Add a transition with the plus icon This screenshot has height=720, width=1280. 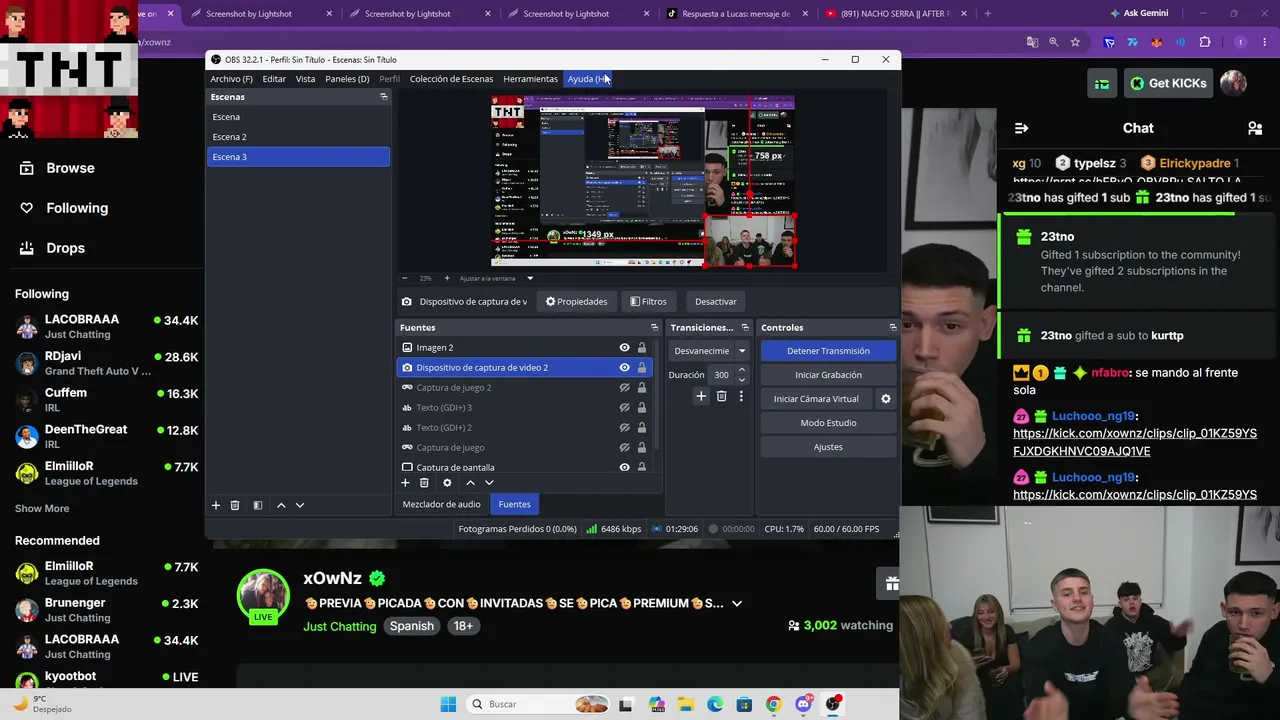701,396
